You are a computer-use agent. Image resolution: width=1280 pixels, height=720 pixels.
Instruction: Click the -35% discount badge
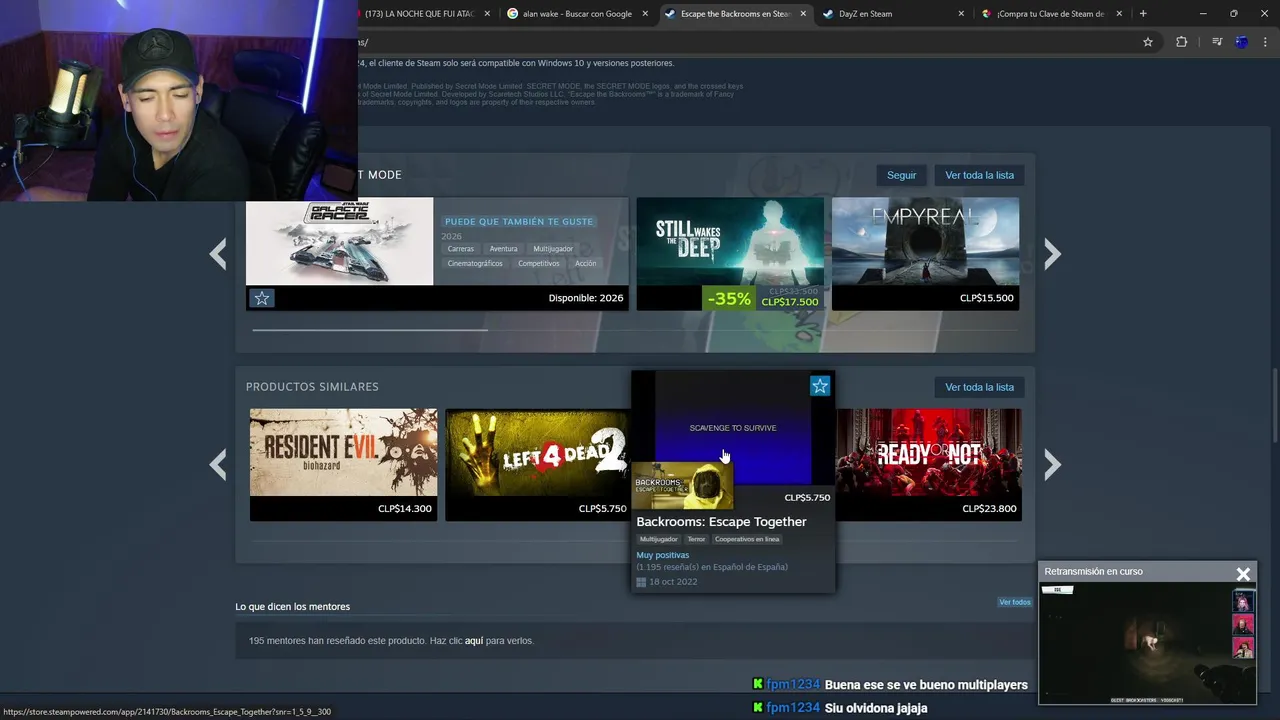729,298
